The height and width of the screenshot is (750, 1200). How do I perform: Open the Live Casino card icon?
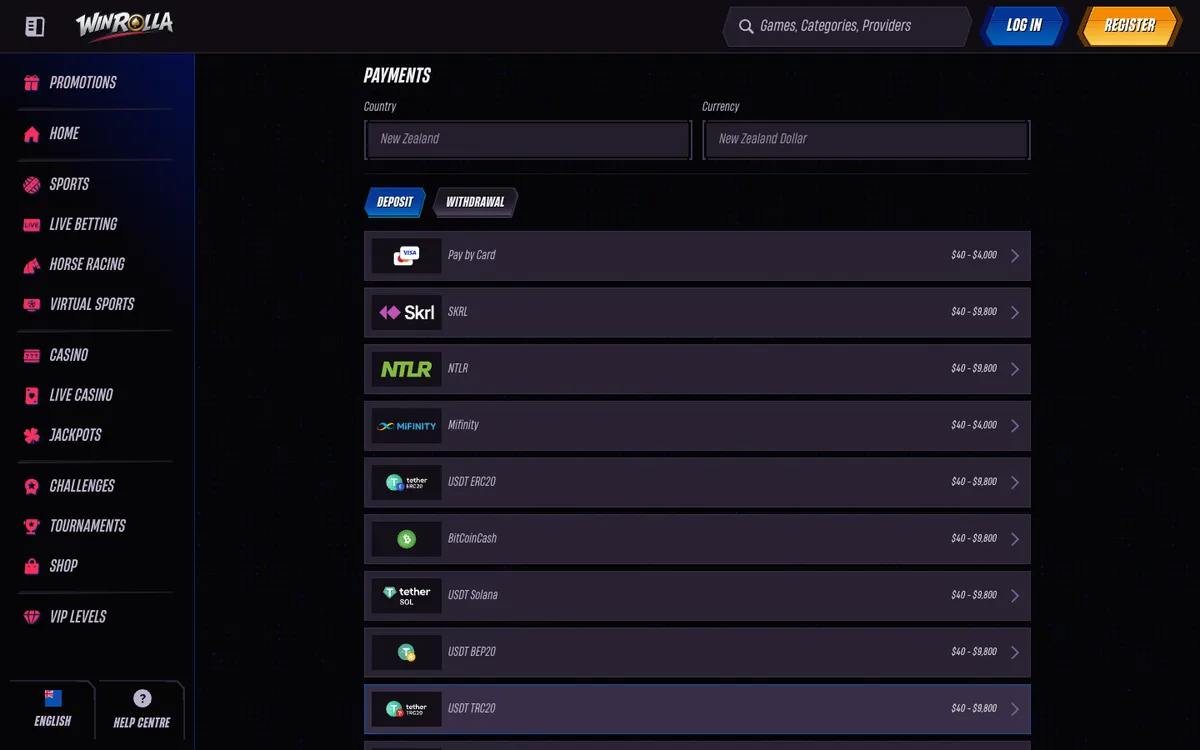pos(32,396)
